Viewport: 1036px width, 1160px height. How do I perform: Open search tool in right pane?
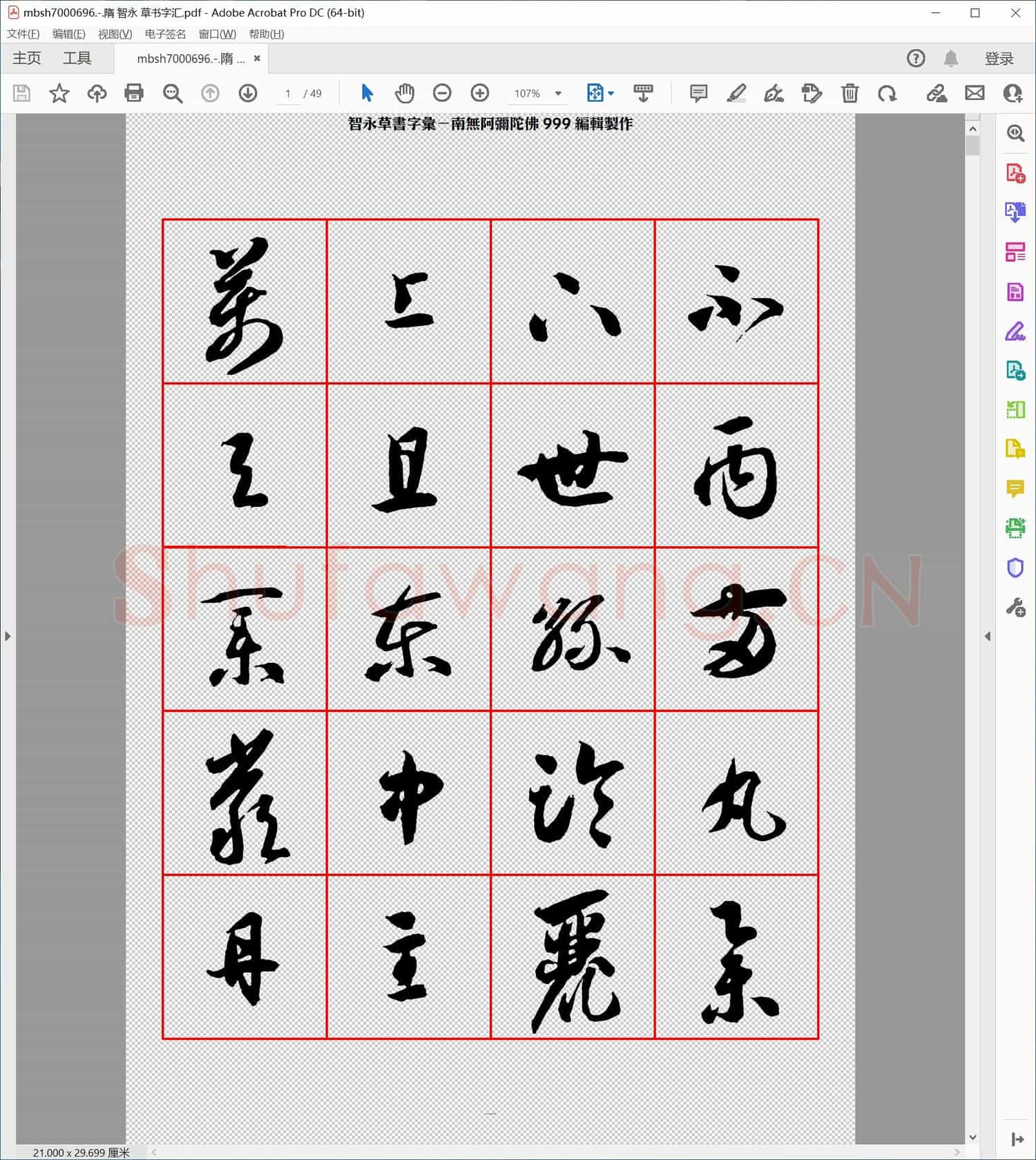pos(1015,133)
